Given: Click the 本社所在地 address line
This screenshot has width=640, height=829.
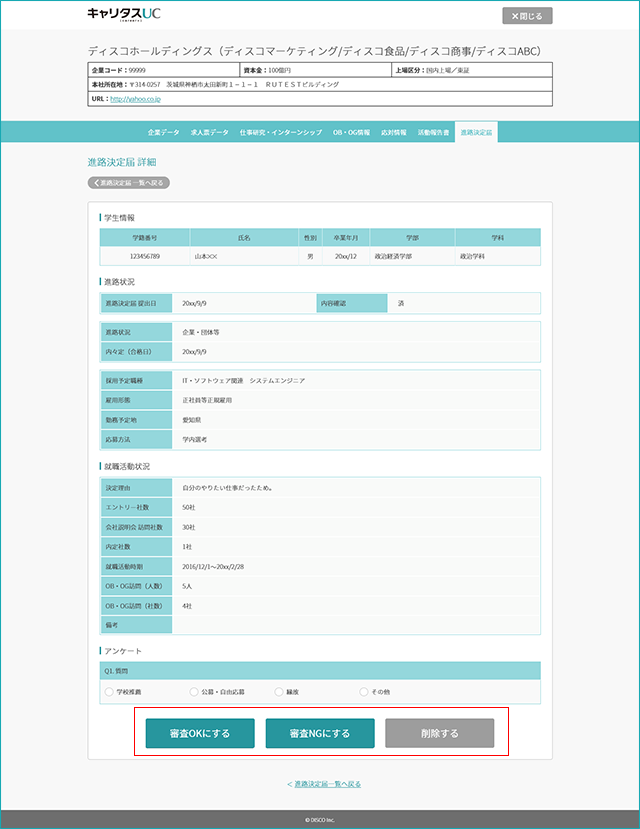Looking at the screenshot, I should [x=320, y=84].
